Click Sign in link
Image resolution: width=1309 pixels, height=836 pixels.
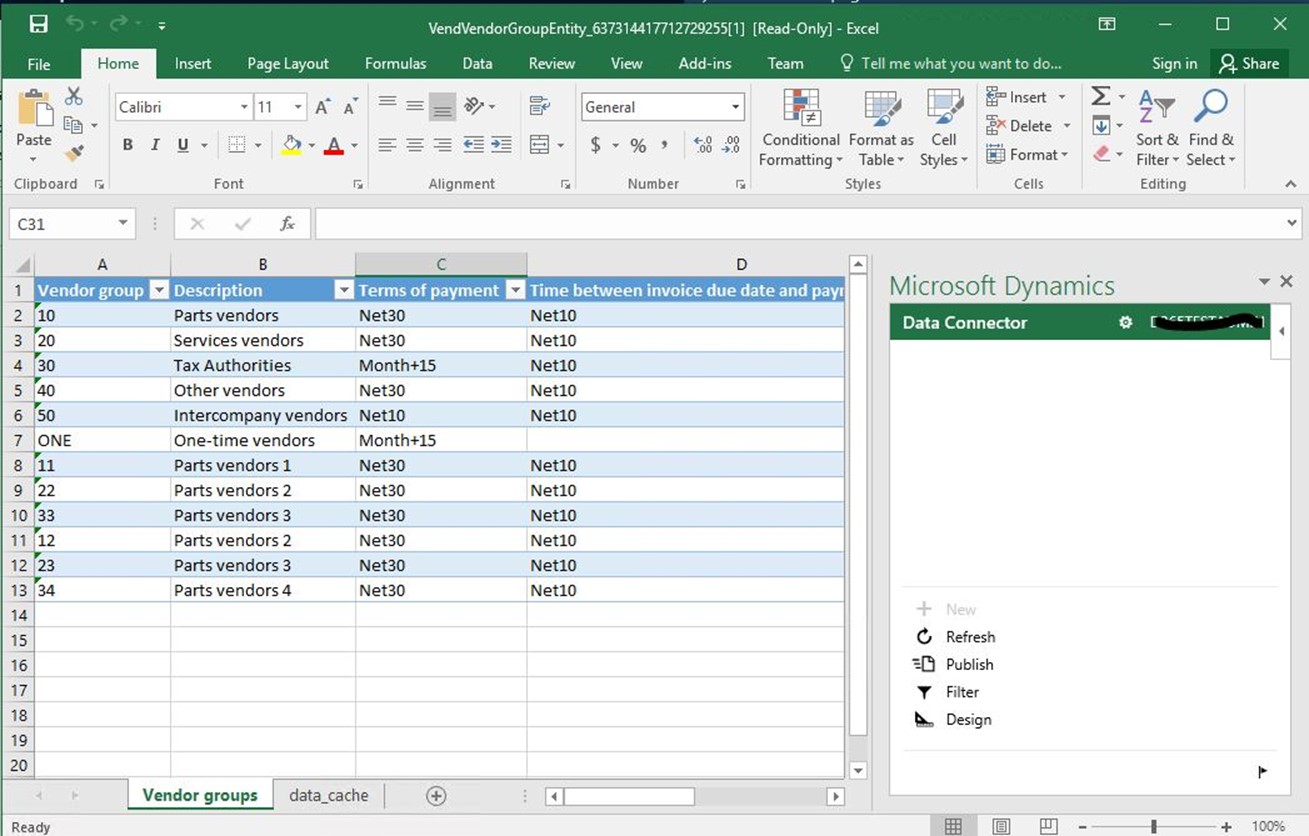[x=1174, y=63]
